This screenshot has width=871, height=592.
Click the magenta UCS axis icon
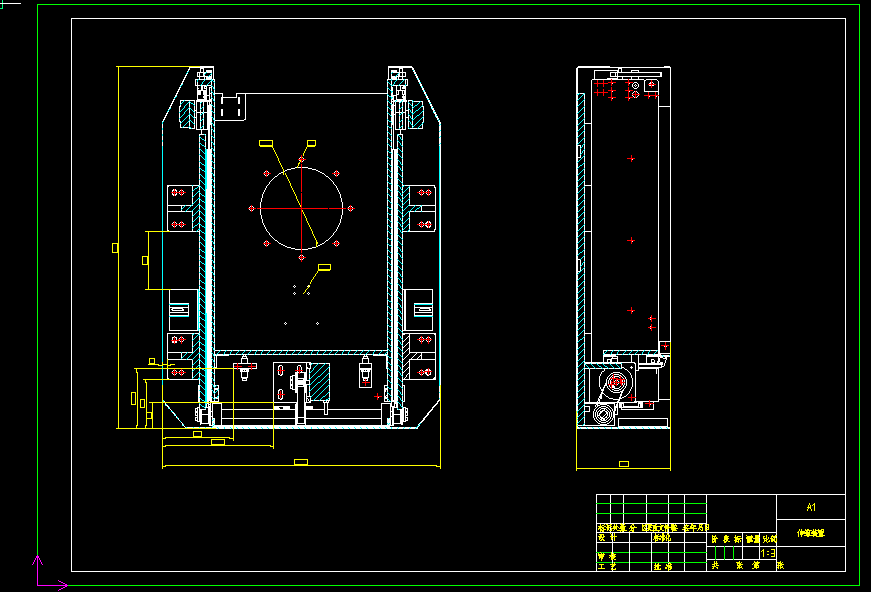pyautogui.click(x=51, y=571)
